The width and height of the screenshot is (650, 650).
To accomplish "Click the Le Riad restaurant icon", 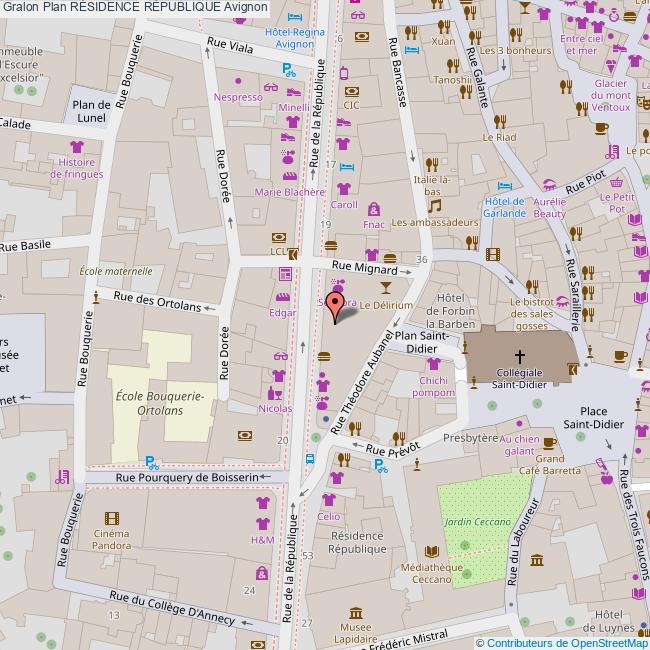I will tap(500, 122).
